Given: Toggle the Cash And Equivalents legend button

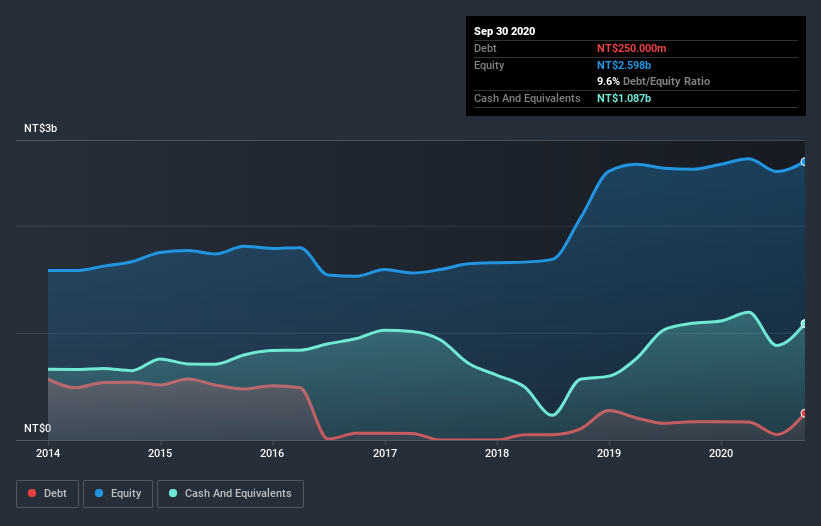Looking at the screenshot, I should click(230, 494).
